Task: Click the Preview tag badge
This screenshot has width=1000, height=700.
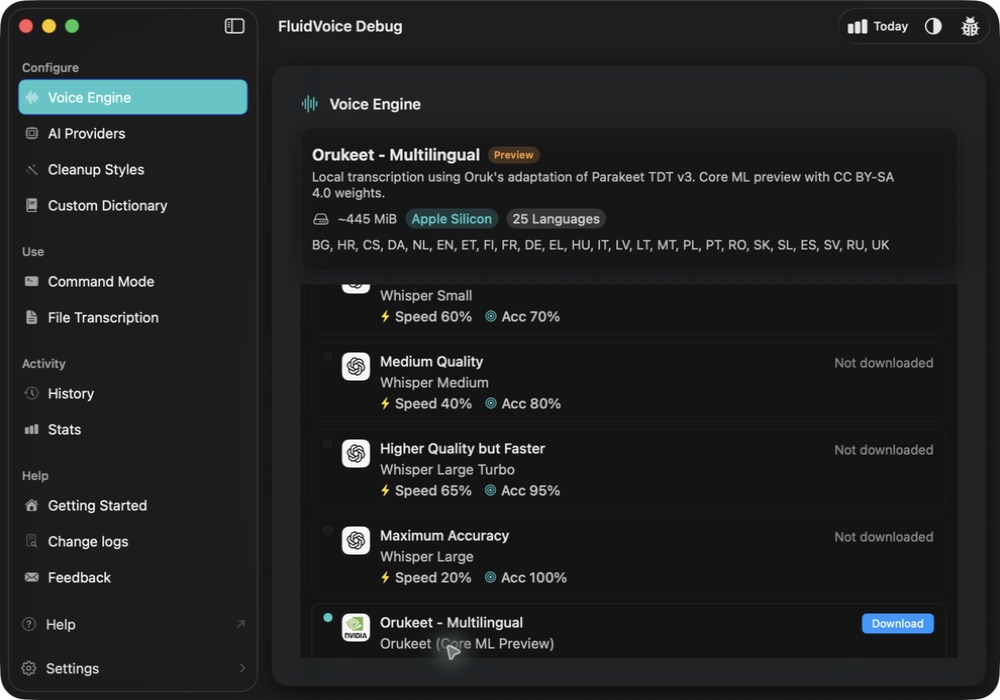Action: [513, 155]
